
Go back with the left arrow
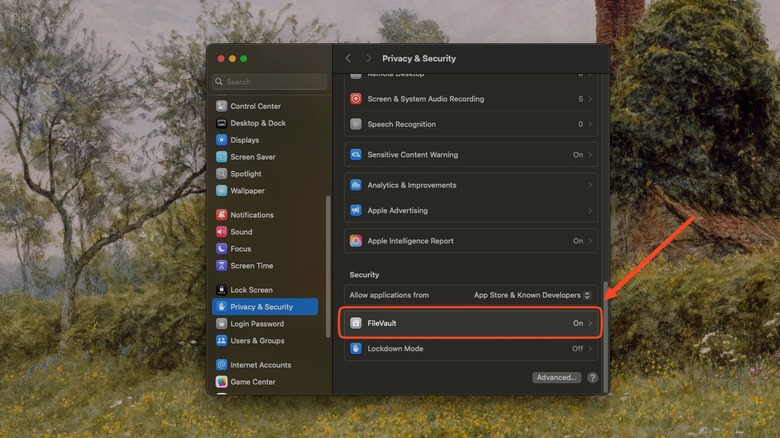(x=348, y=59)
